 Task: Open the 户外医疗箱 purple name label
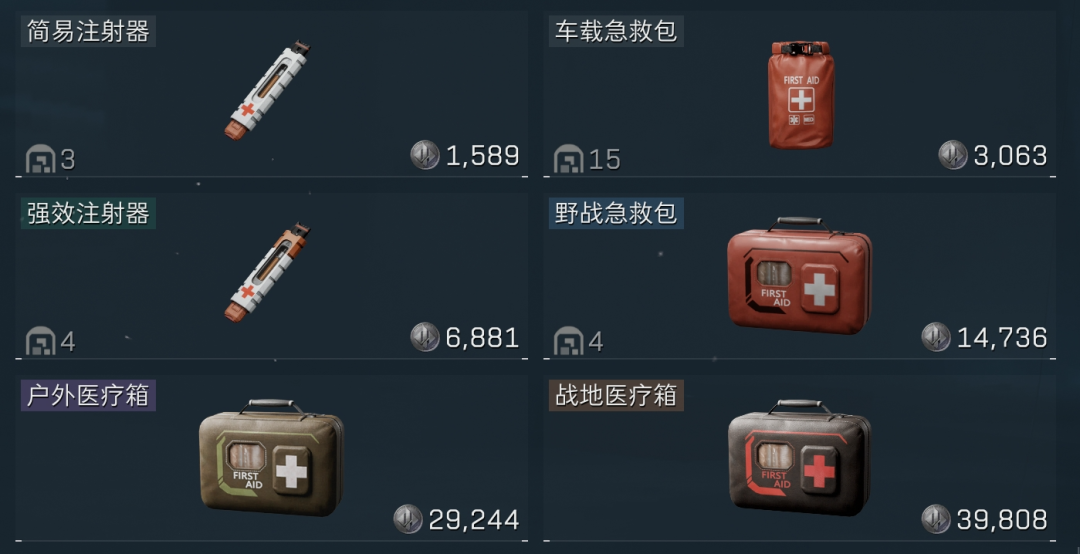pyautogui.click(x=88, y=396)
